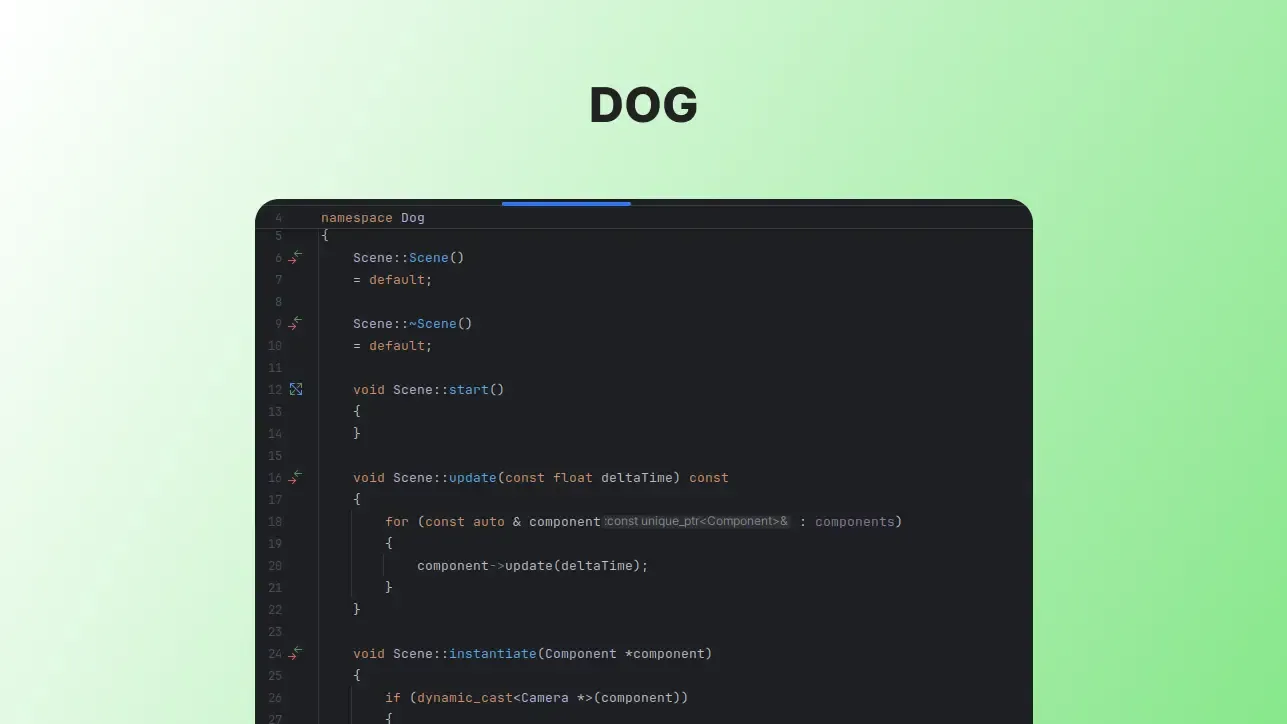Click the green up-arrow gutter icon on line 6
The image size is (1287, 724).
pos(297,253)
